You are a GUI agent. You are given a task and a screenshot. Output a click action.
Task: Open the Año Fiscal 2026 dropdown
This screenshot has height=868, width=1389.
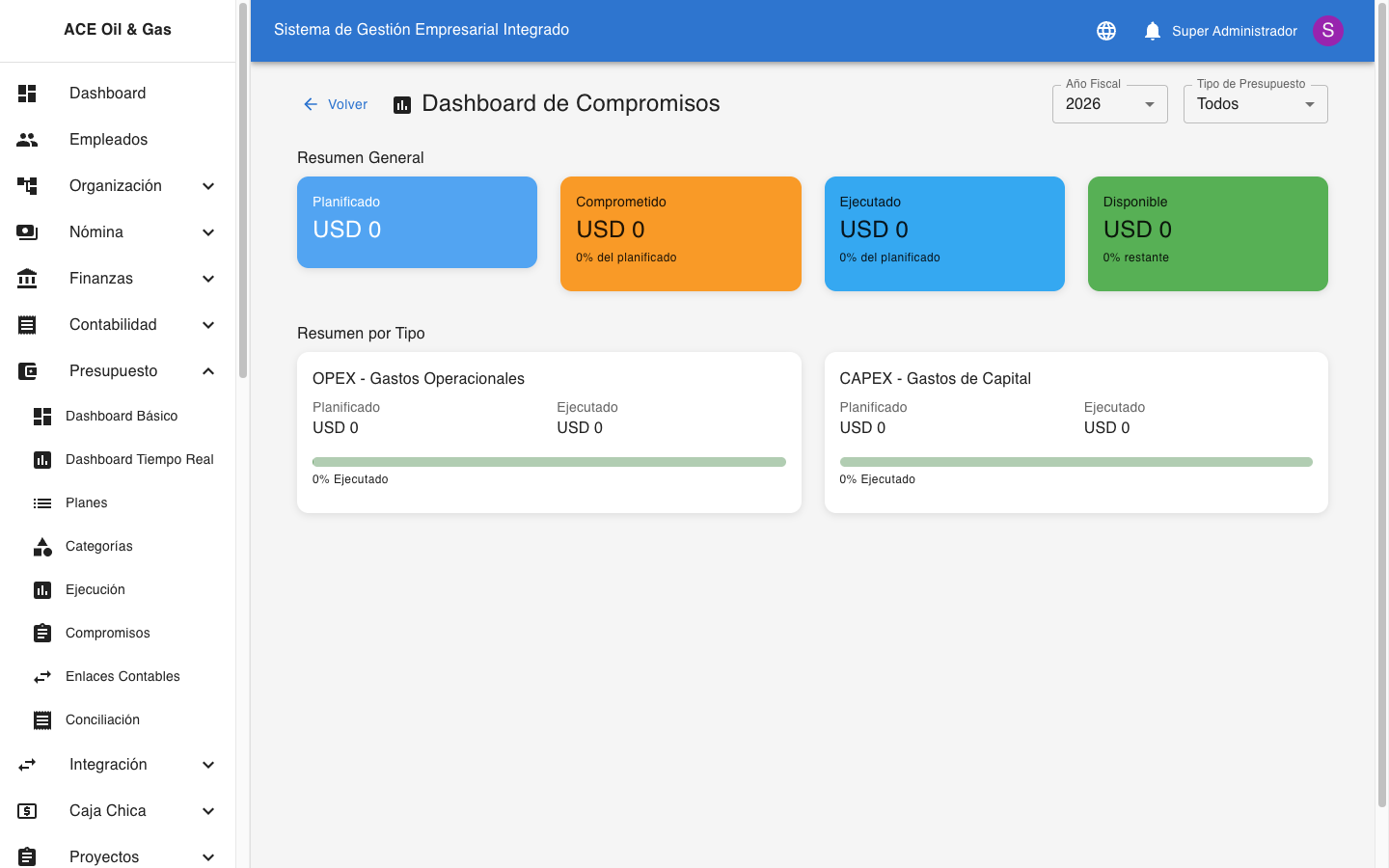point(1109,103)
